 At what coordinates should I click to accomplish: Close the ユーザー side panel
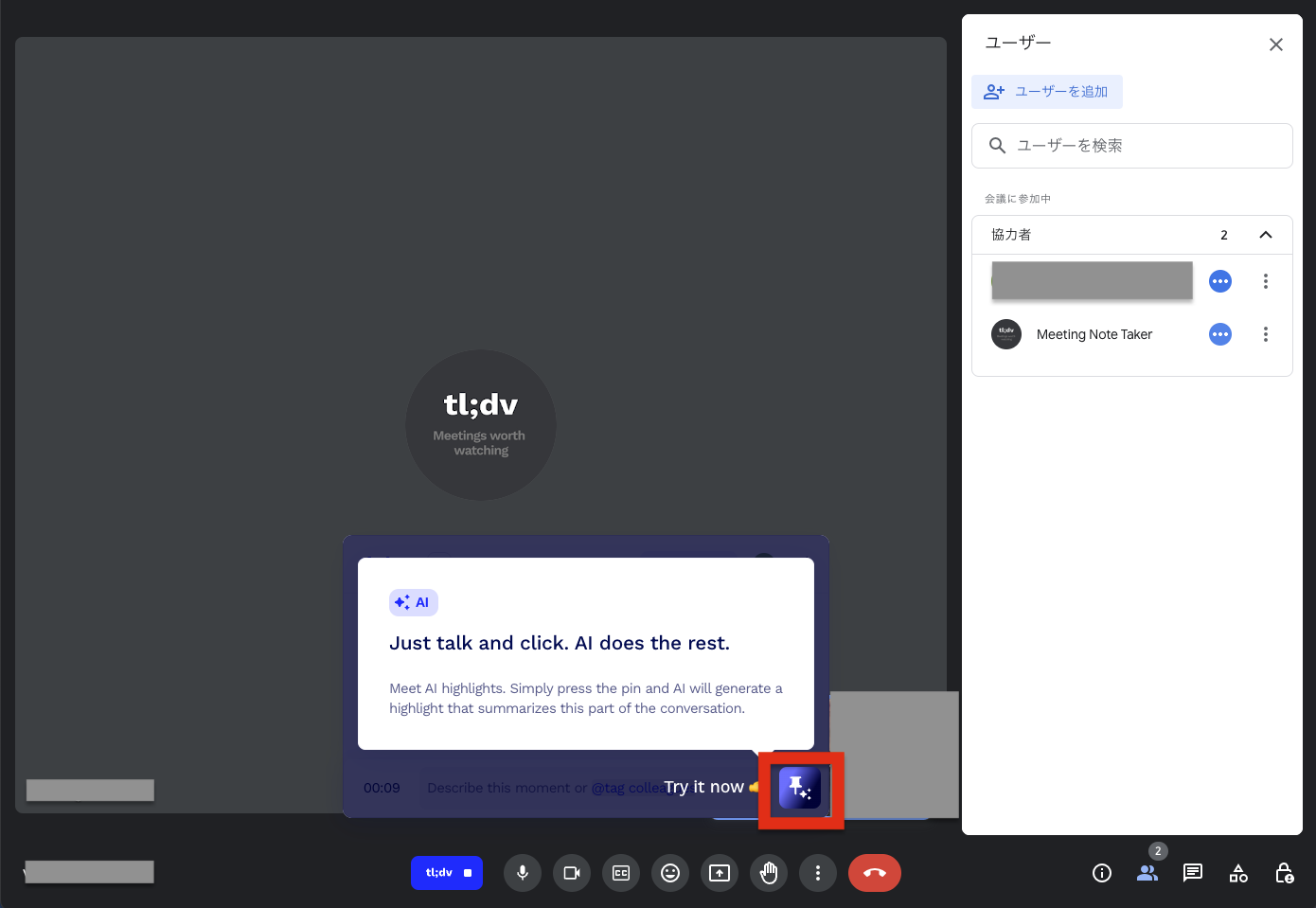click(1276, 45)
